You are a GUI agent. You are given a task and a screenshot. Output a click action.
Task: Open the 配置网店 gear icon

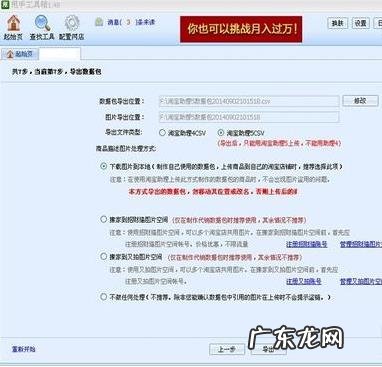(71, 28)
